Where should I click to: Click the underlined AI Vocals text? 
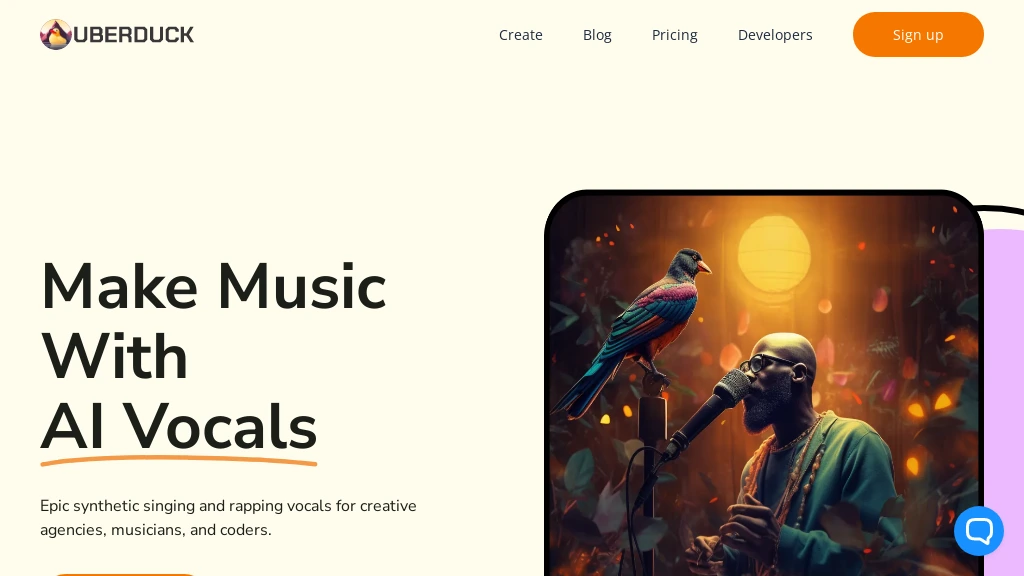point(178,427)
